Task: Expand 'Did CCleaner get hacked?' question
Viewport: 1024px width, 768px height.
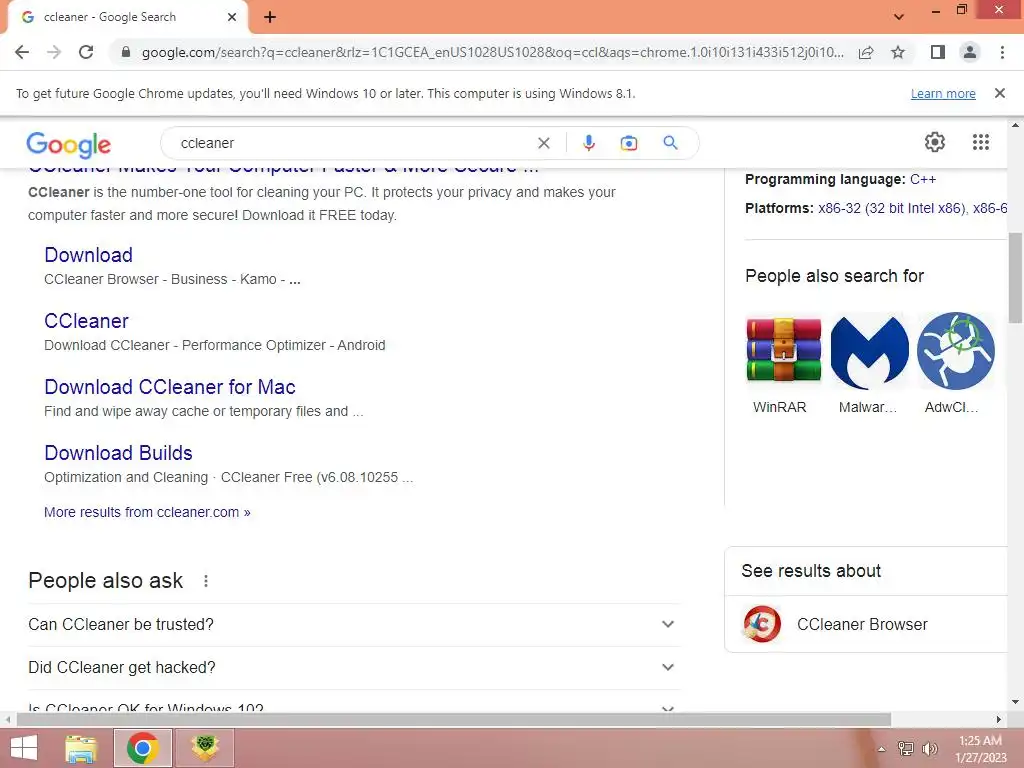Action: tap(354, 667)
